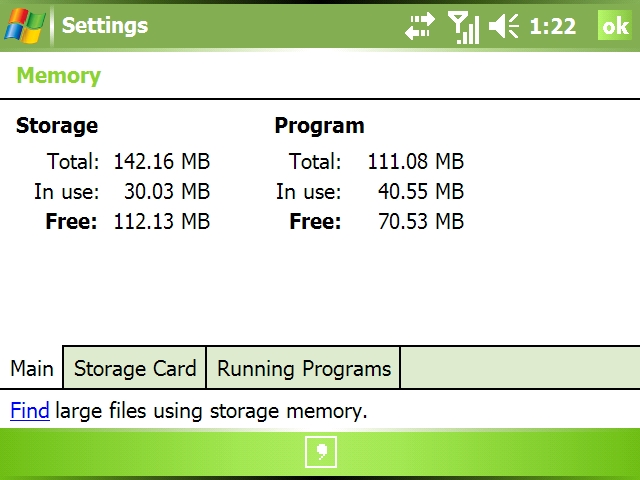Tap the Program total 111.08 MB value
This screenshot has width=640, height=480.
(416, 161)
